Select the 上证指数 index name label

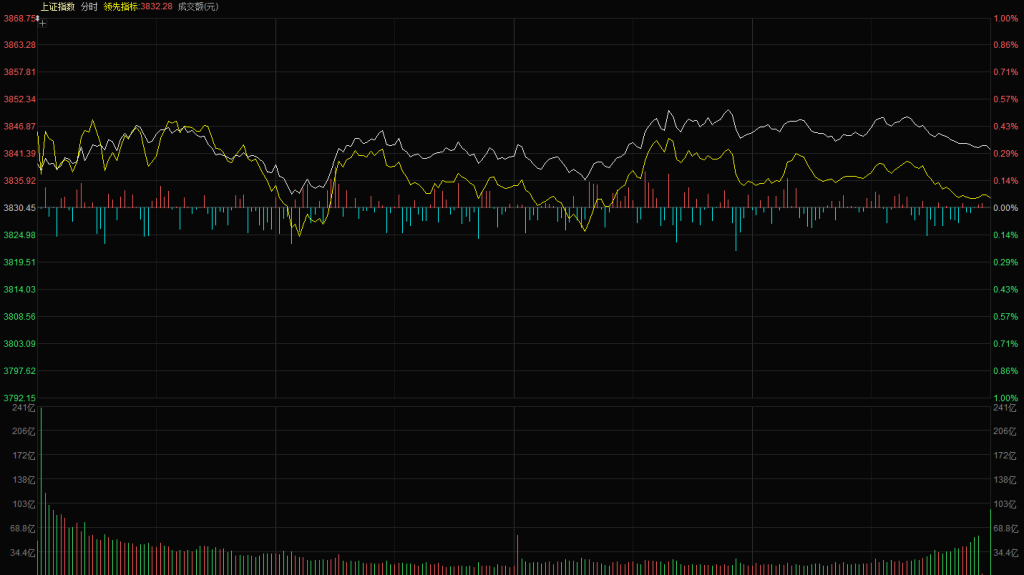coord(57,7)
